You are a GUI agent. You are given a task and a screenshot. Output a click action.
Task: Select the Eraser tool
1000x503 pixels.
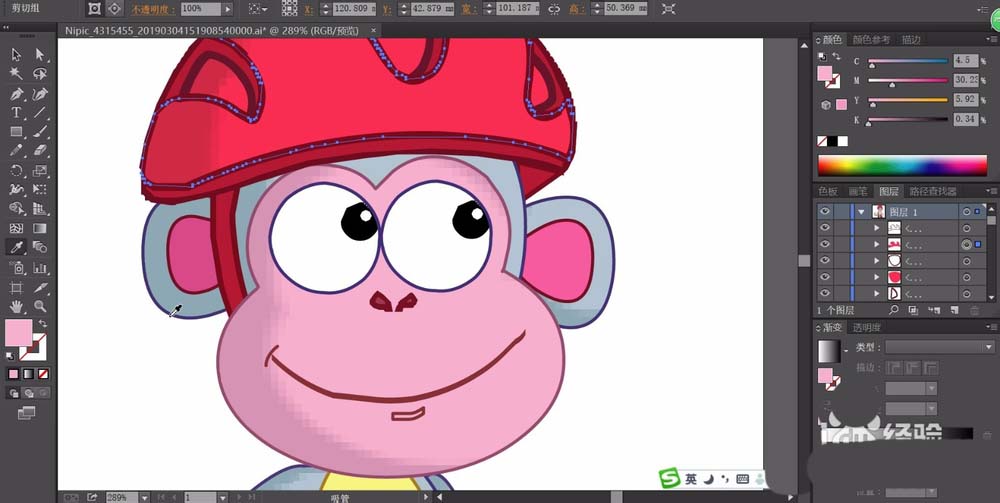click(40, 150)
